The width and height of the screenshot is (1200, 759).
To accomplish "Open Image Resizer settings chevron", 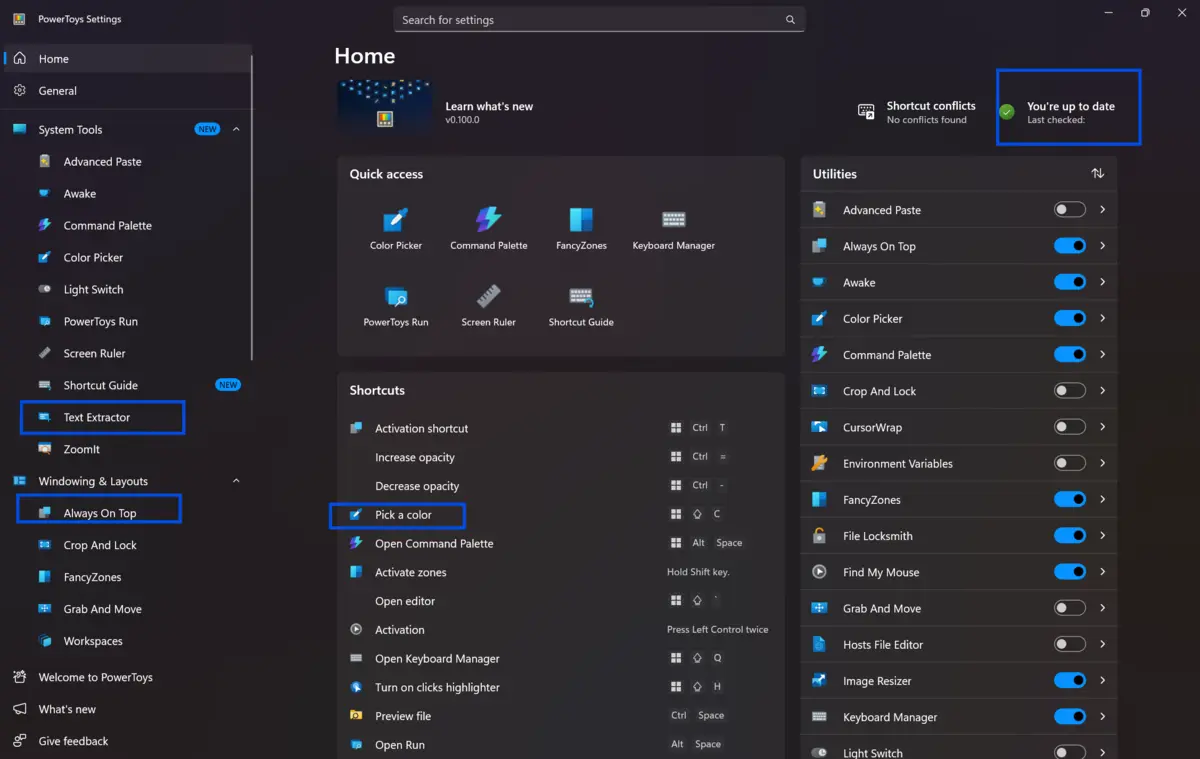I will (1102, 681).
